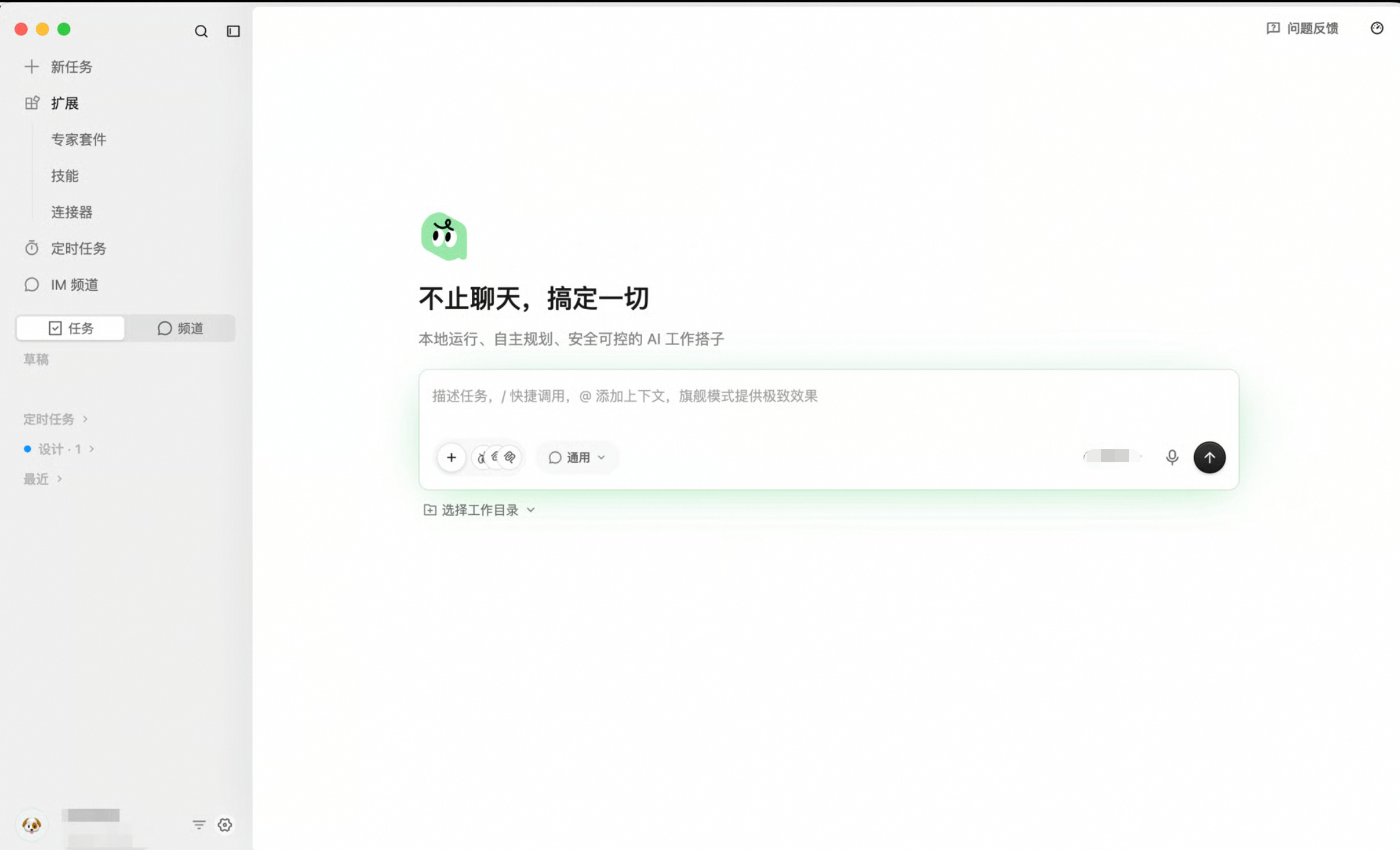
Task: Click the chat bubble icon beside IM 频道
Action: tap(31, 285)
